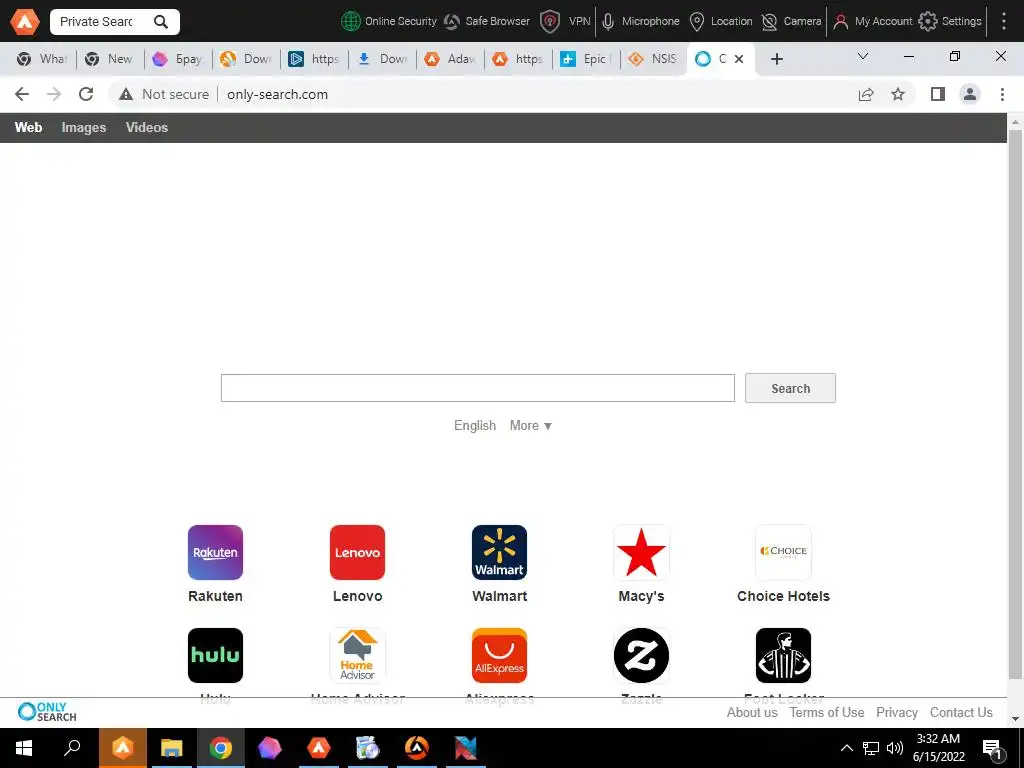The width and height of the screenshot is (1024, 768).
Task: Open the Privacy link
Action: (897, 712)
